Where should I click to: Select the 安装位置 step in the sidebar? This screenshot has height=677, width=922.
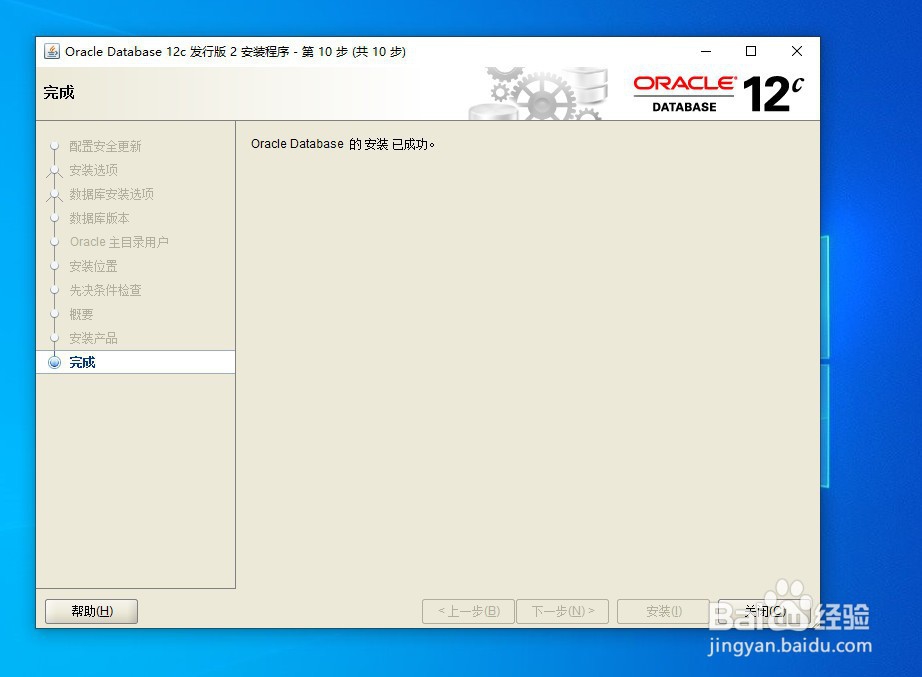click(93, 266)
